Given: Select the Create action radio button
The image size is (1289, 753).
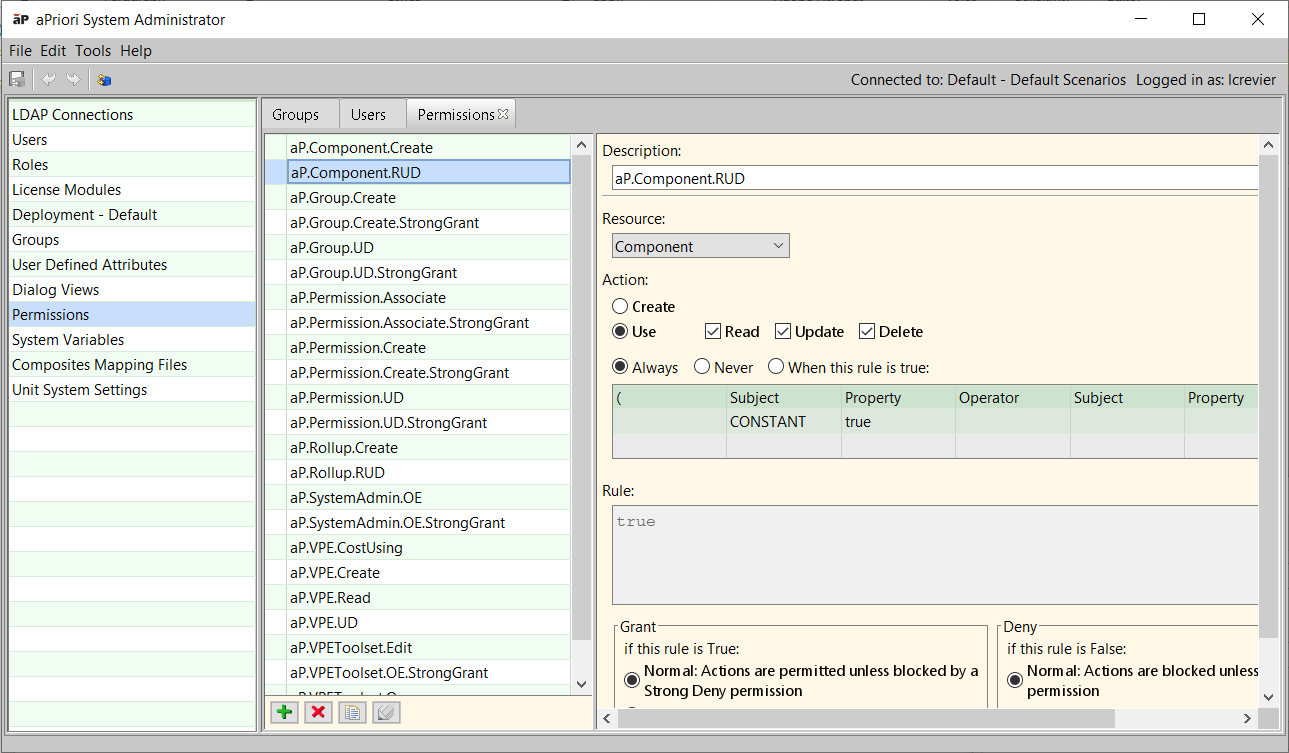Looking at the screenshot, I should pos(621,307).
